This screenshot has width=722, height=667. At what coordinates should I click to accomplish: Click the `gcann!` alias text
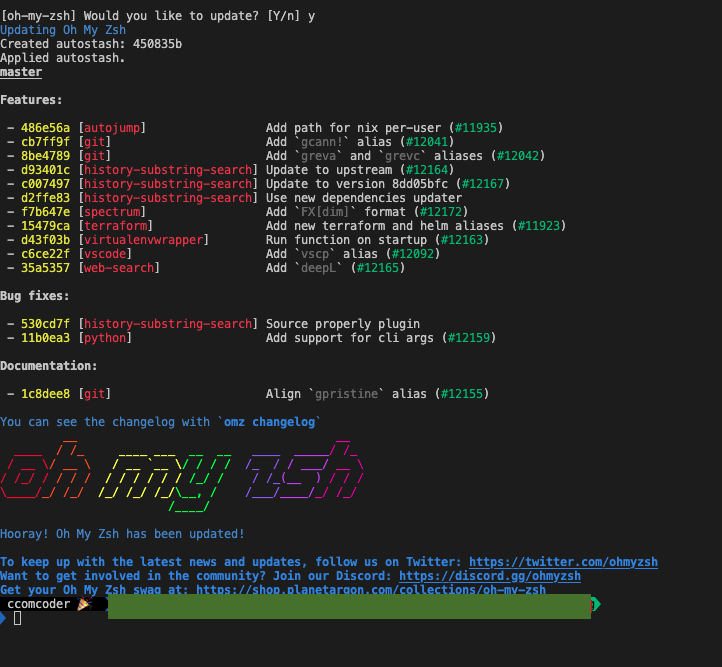click(x=322, y=142)
